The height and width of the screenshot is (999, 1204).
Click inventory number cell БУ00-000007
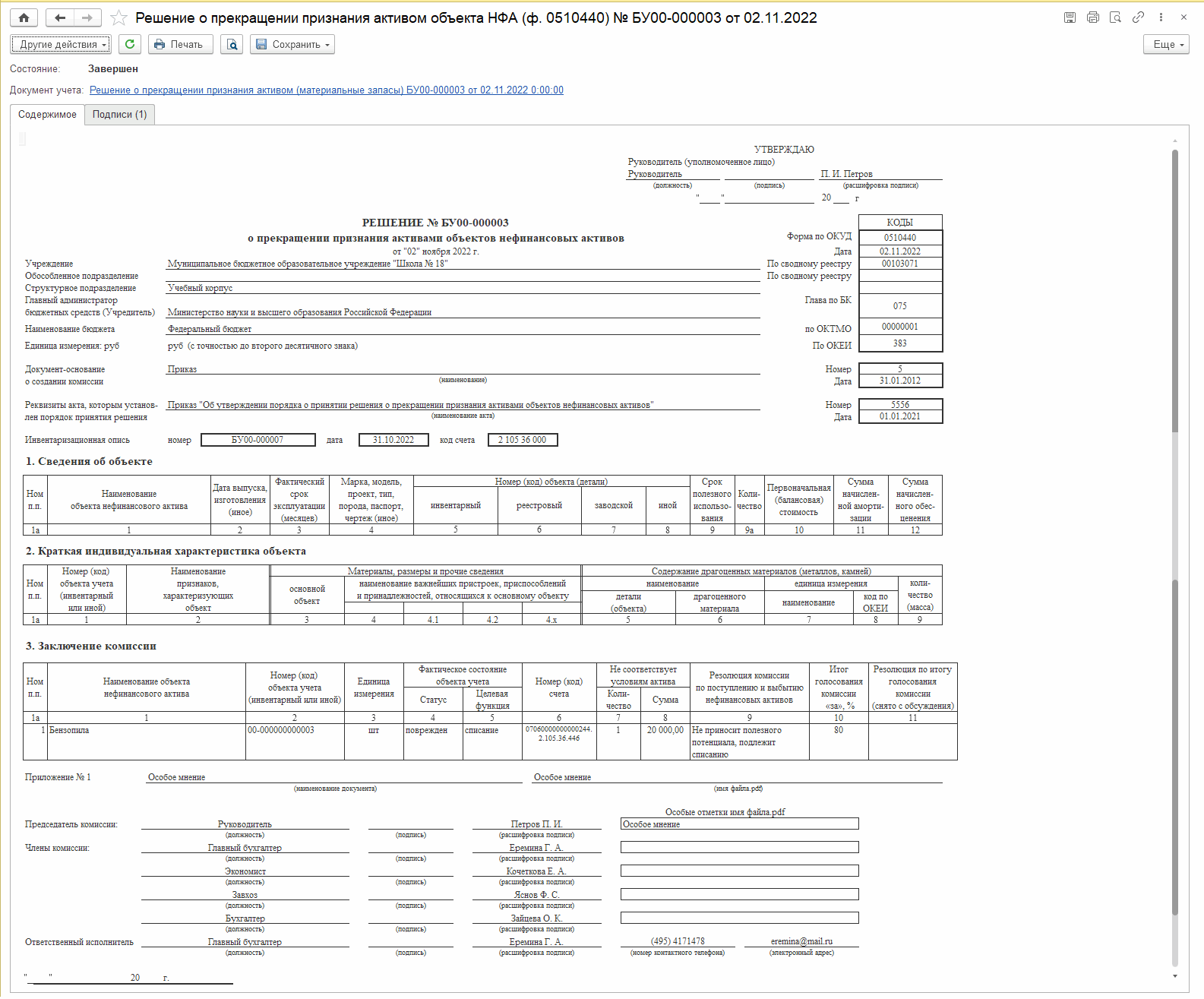(x=258, y=440)
